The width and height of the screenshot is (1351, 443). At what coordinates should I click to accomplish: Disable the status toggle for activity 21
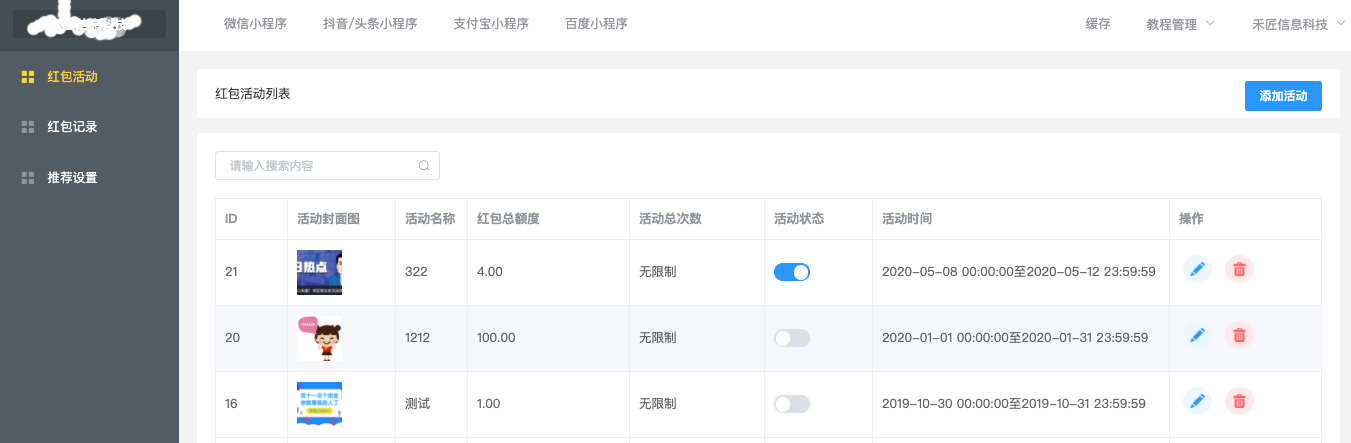(x=791, y=272)
